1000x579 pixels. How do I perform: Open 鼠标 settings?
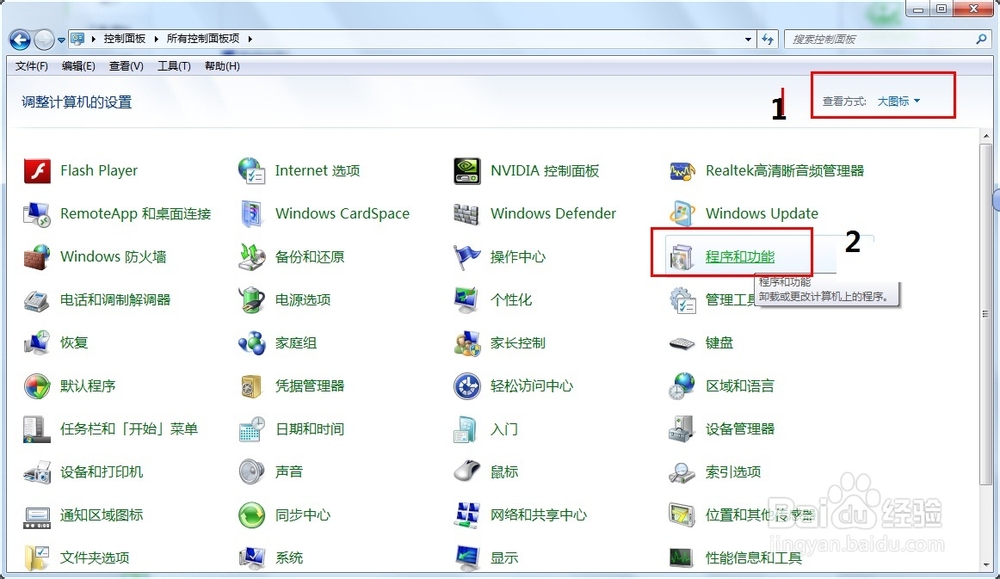pyautogui.click(x=506, y=471)
